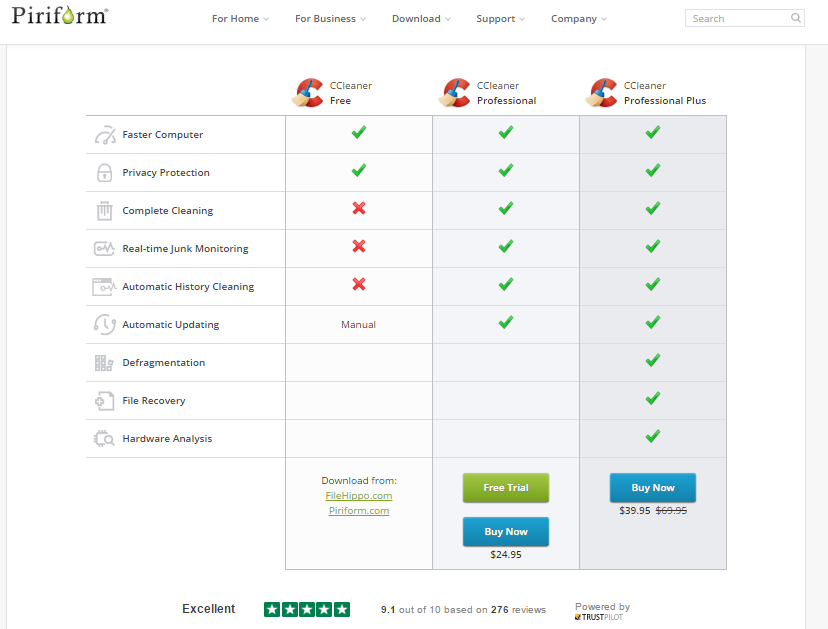
Task: Click the red X for Automatic History Cleaning
Action: pos(359,284)
